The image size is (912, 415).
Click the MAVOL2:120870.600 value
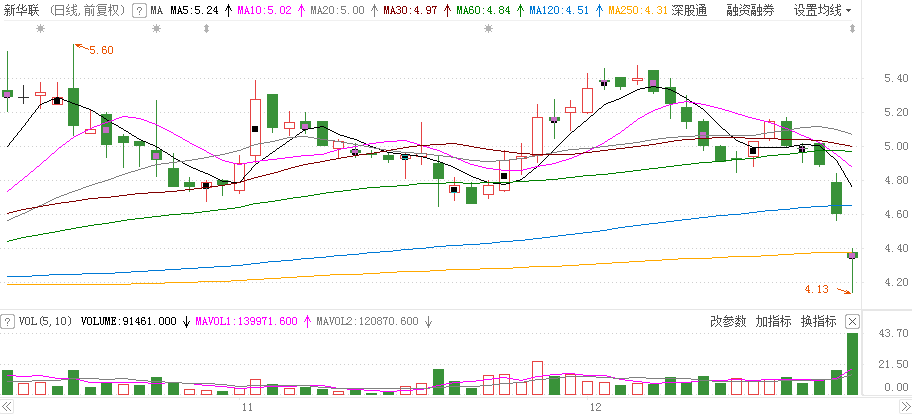pyautogui.click(x=368, y=321)
